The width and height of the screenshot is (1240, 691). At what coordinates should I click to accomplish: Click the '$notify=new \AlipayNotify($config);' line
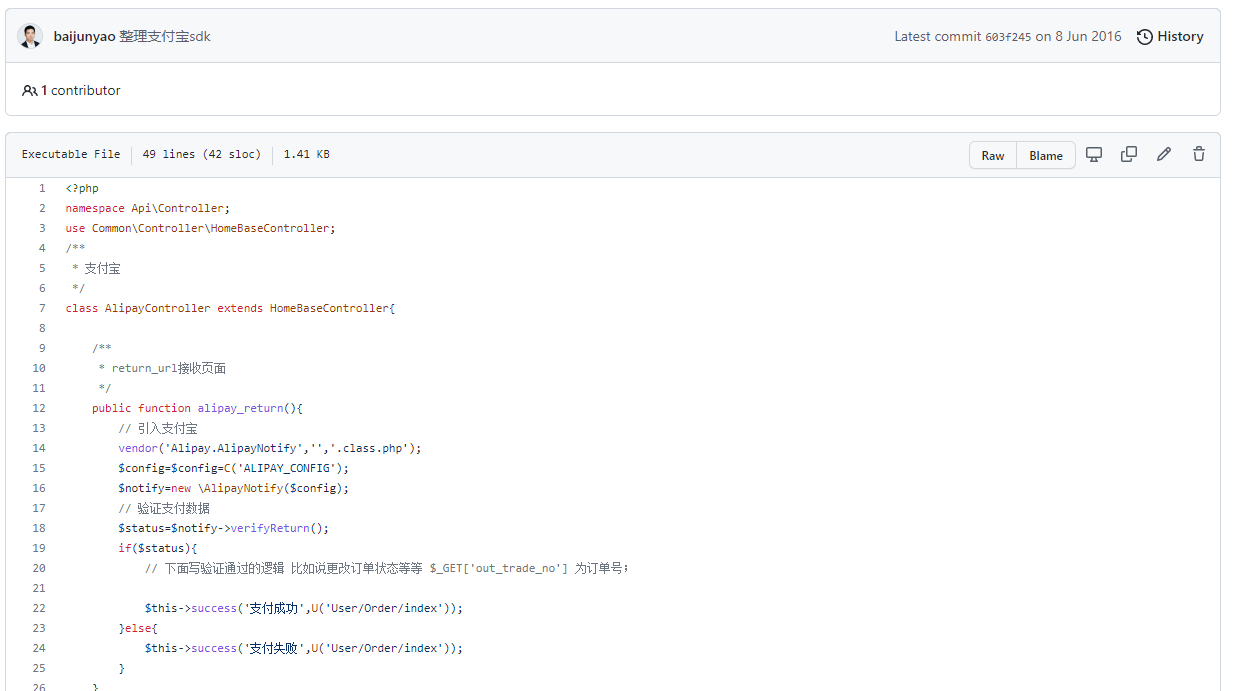pyautogui.click(x=234, y=488)
